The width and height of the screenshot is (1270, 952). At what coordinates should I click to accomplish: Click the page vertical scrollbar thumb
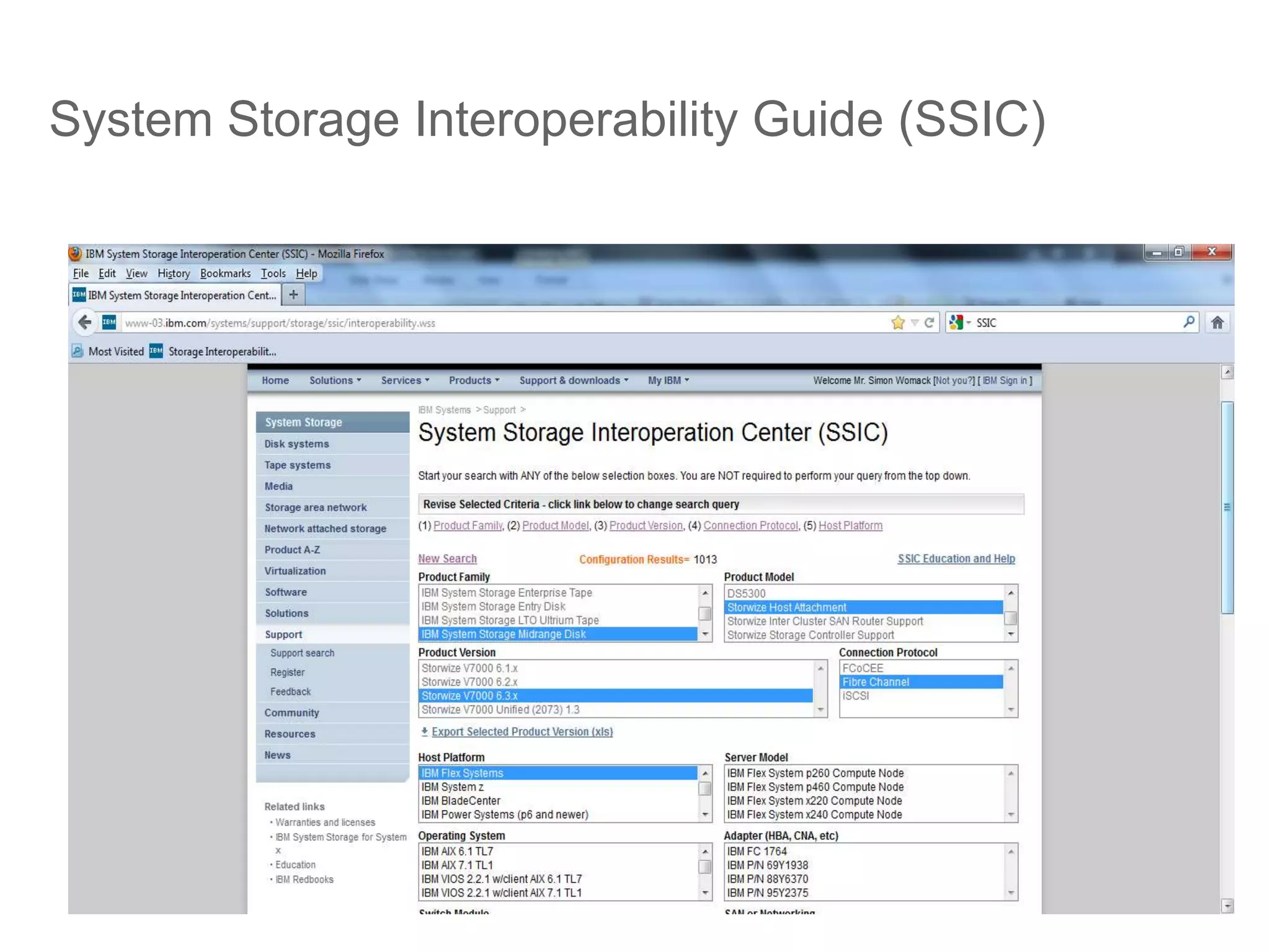click(x=1227, y=507)
